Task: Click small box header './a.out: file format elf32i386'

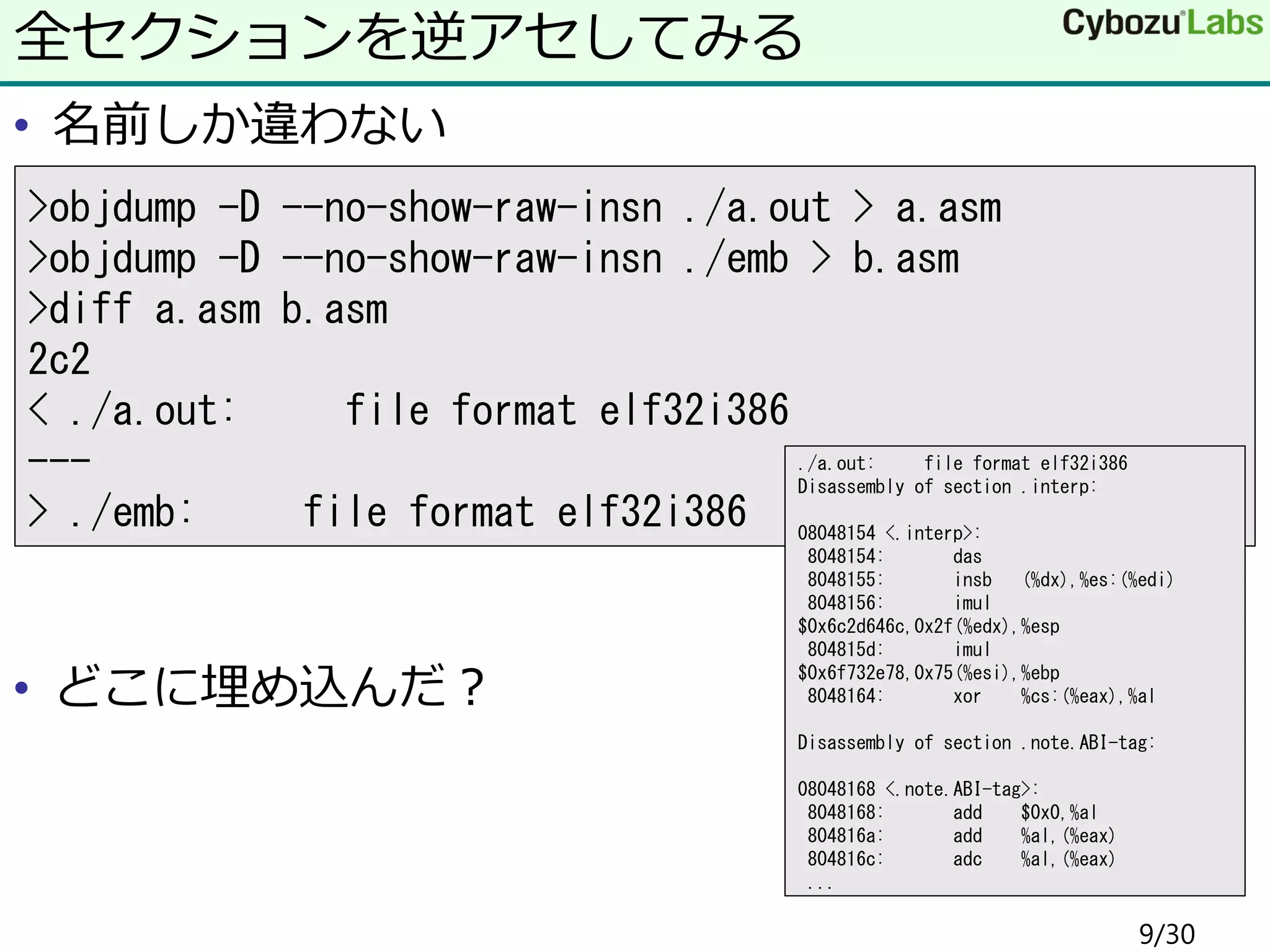Action: point(962,464)
